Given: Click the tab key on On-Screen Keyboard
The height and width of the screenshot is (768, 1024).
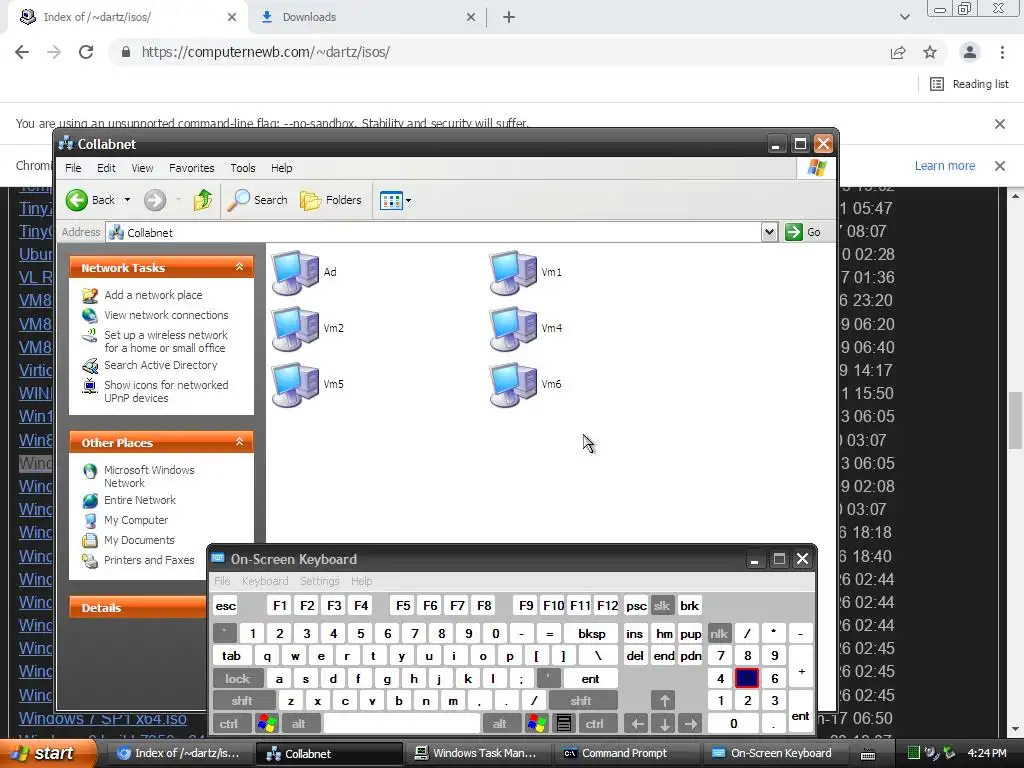Looking at the screenshot, I should click(x=231, y=656).
